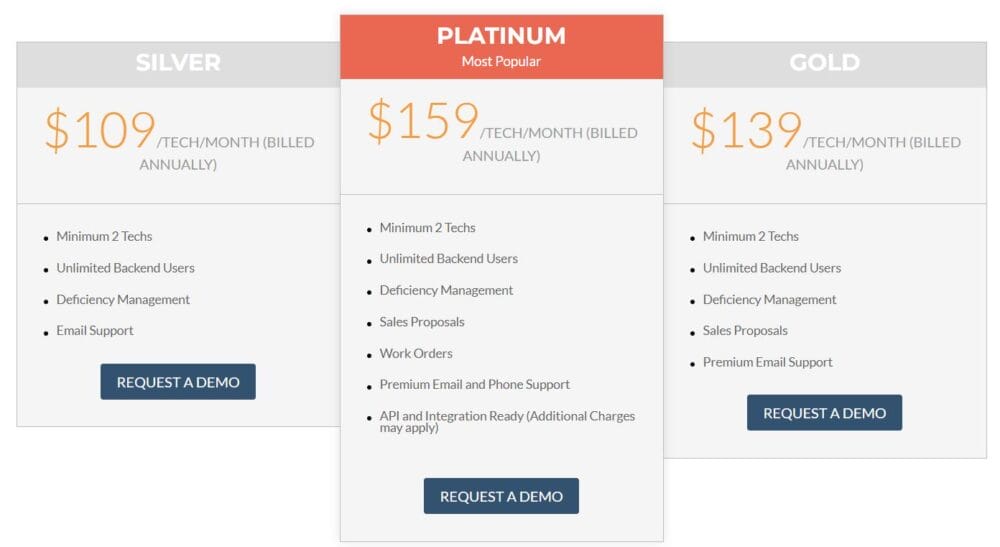Click the $139 Gold price

coord(746,131)
